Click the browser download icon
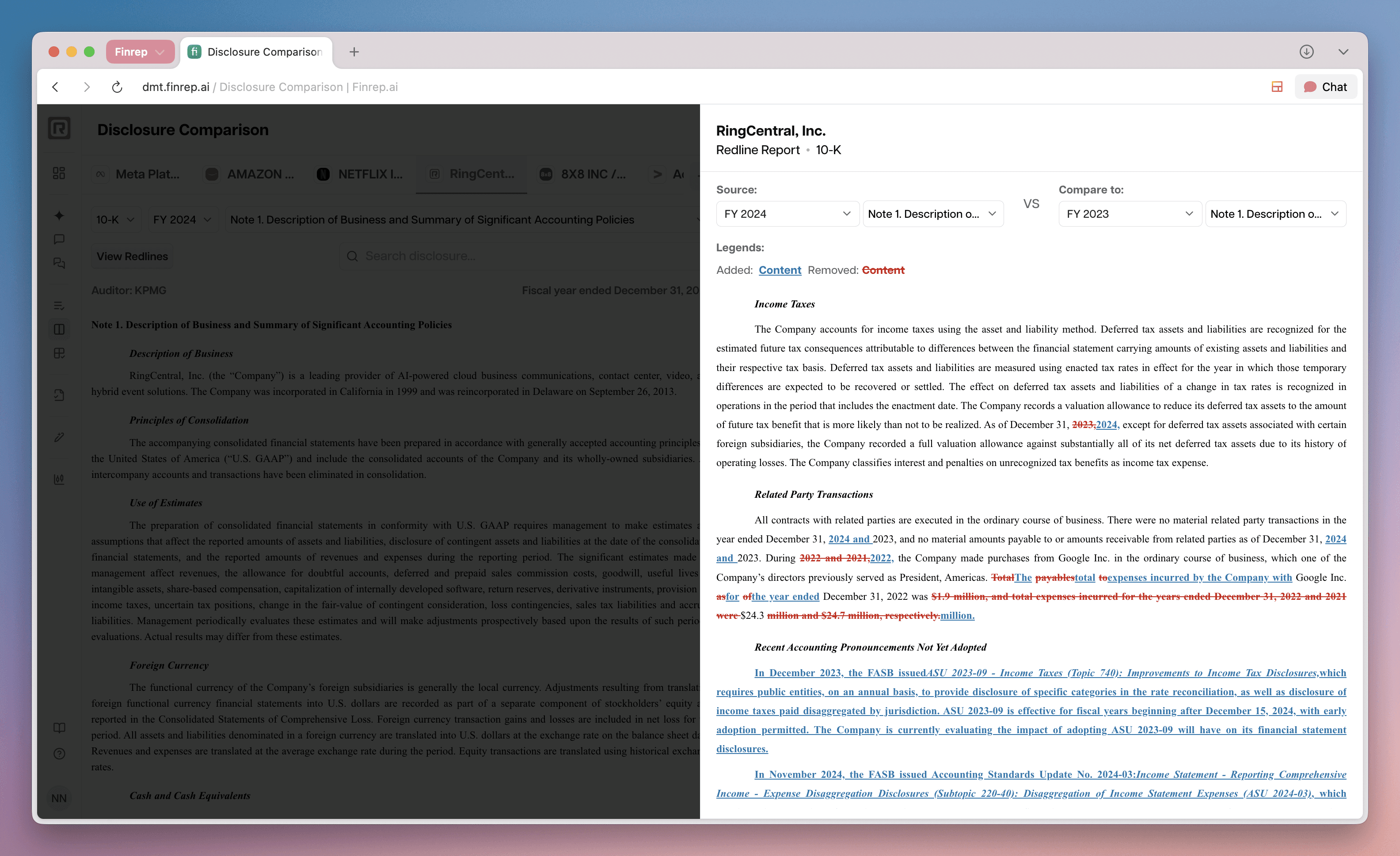This screenshot has height=856, width=1400. (1306, 52)
